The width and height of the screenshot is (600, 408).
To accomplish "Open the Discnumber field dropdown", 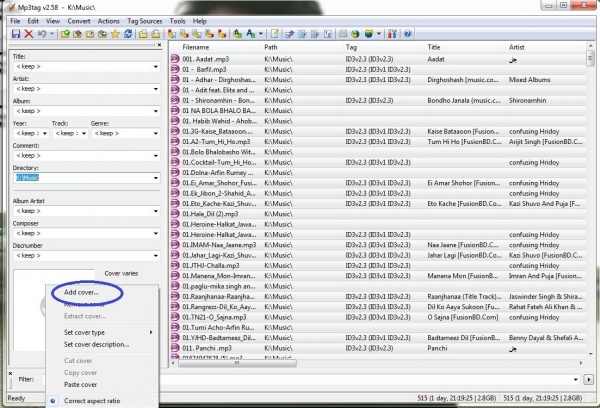I will pyautogui.click(x=156, y=255).
